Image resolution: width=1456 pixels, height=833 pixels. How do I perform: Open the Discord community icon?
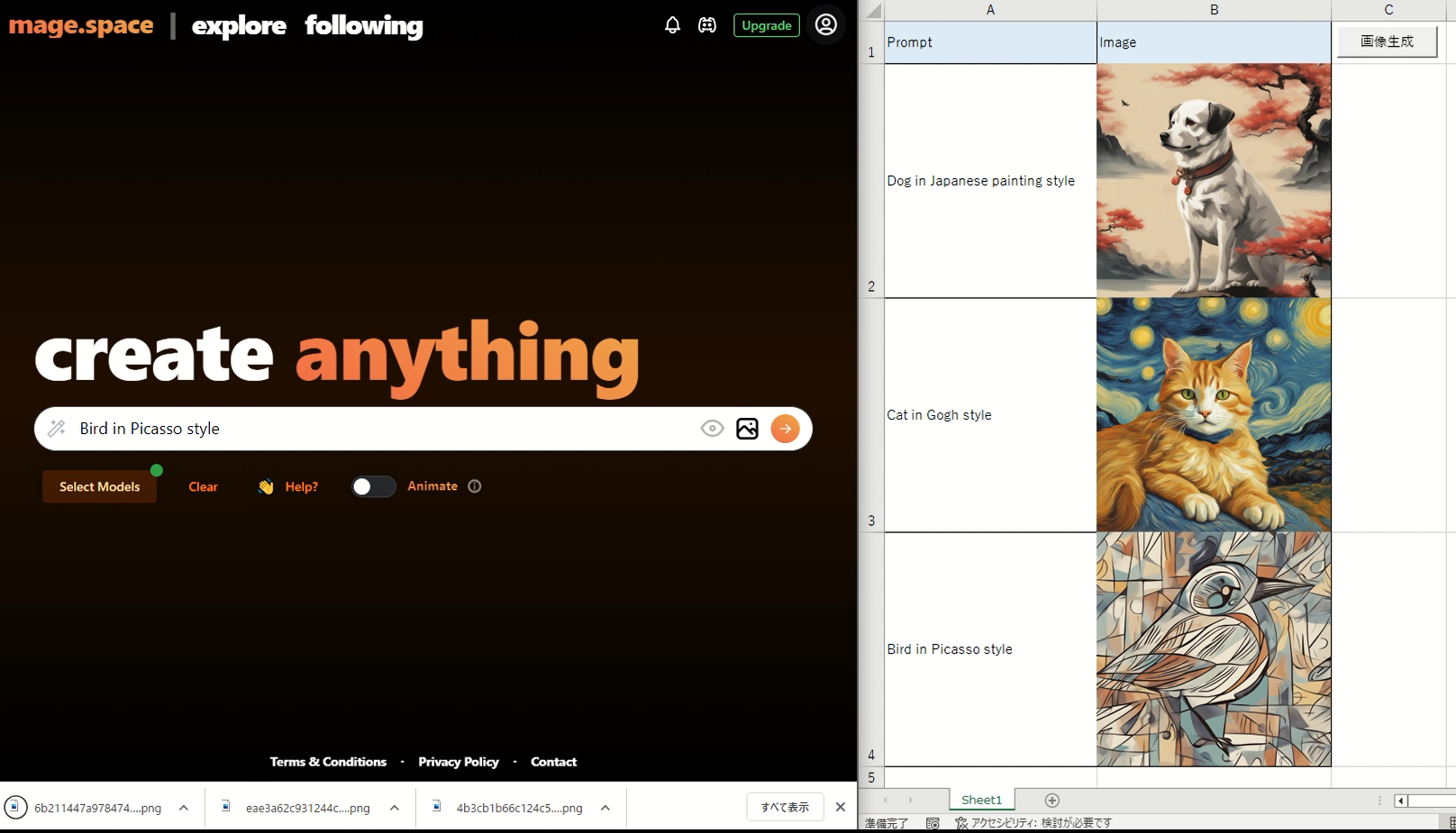pyautogui.click(x=707, y=25)
